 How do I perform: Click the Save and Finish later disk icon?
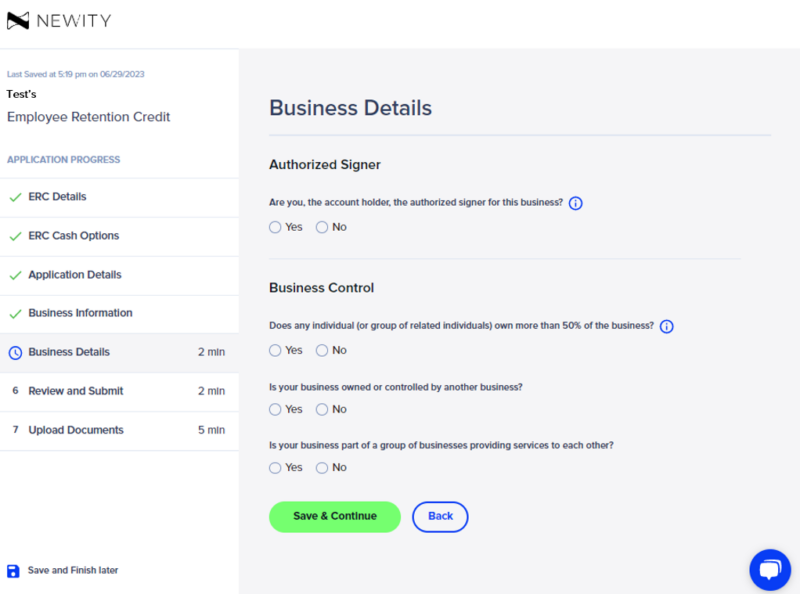13,571
